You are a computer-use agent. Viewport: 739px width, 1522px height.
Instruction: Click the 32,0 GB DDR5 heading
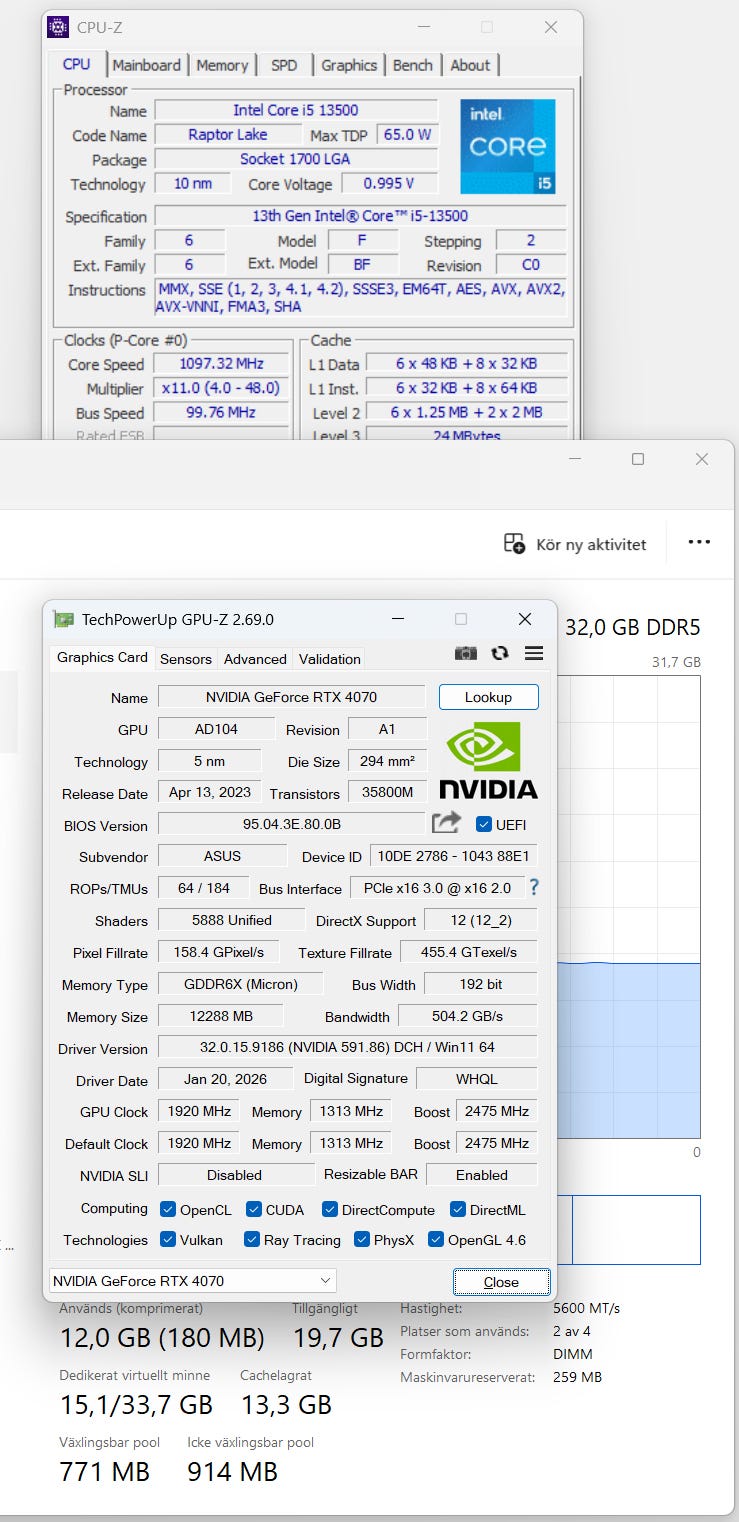pyautogui.click(x=633, y=628)
